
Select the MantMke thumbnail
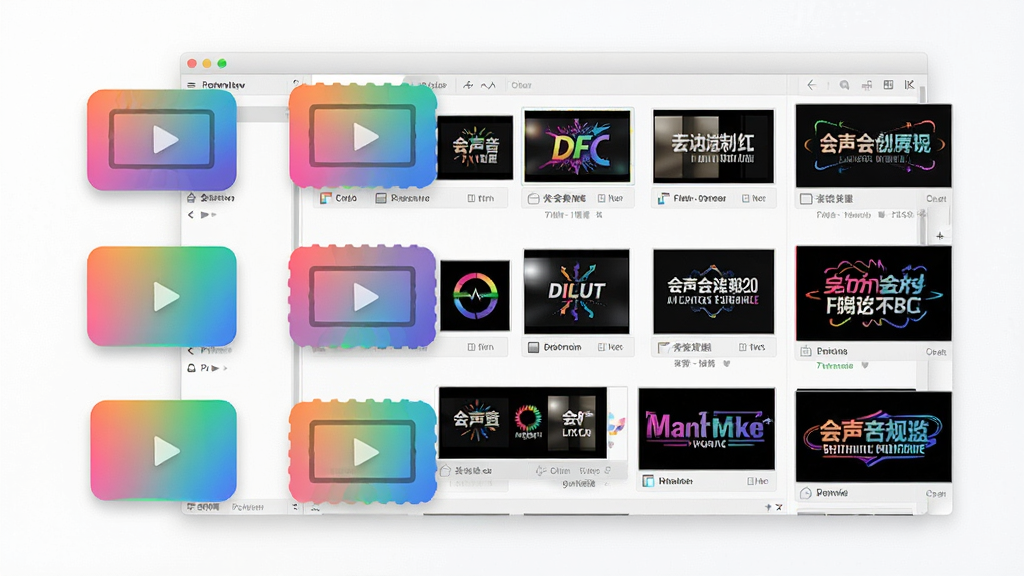click(x=707, y=428)
